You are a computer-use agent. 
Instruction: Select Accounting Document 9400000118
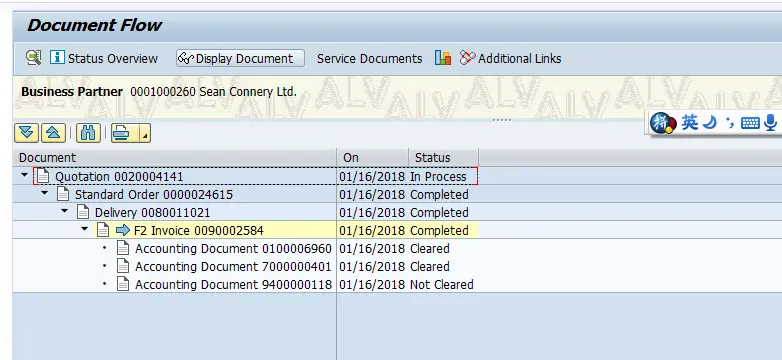tap(233, 284)
